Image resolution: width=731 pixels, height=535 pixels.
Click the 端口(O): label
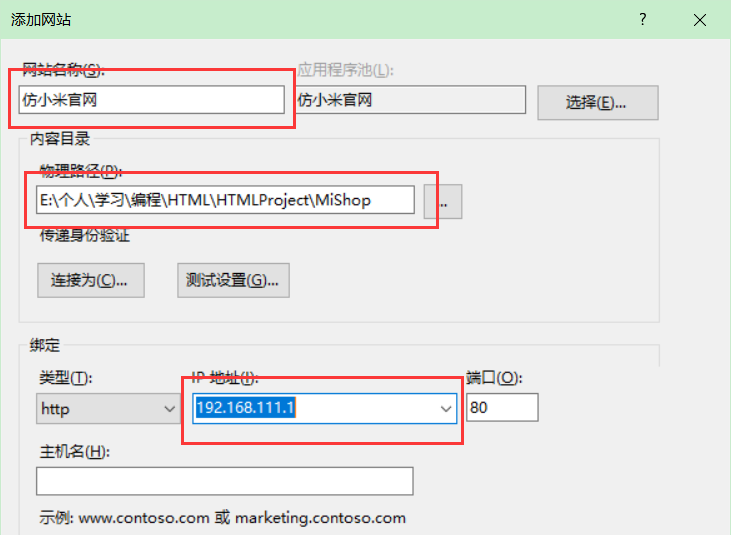coord(494,377)
